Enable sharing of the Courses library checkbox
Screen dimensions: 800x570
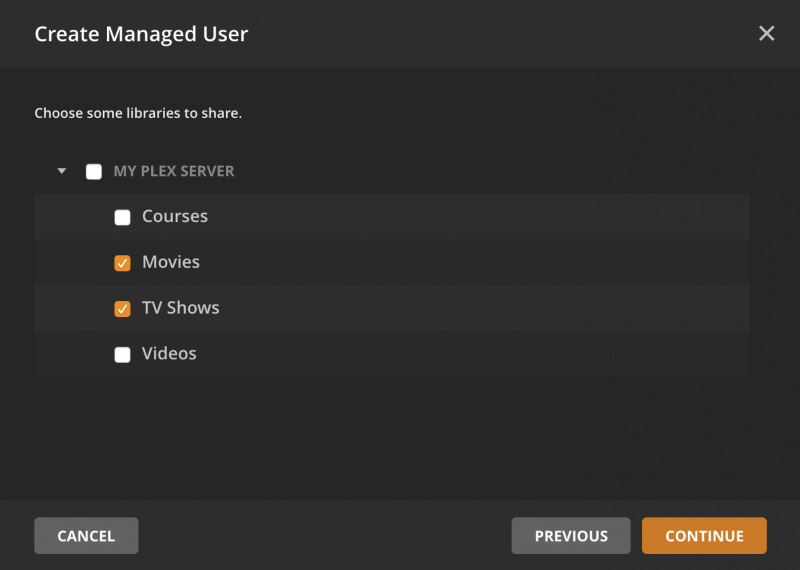122,217
